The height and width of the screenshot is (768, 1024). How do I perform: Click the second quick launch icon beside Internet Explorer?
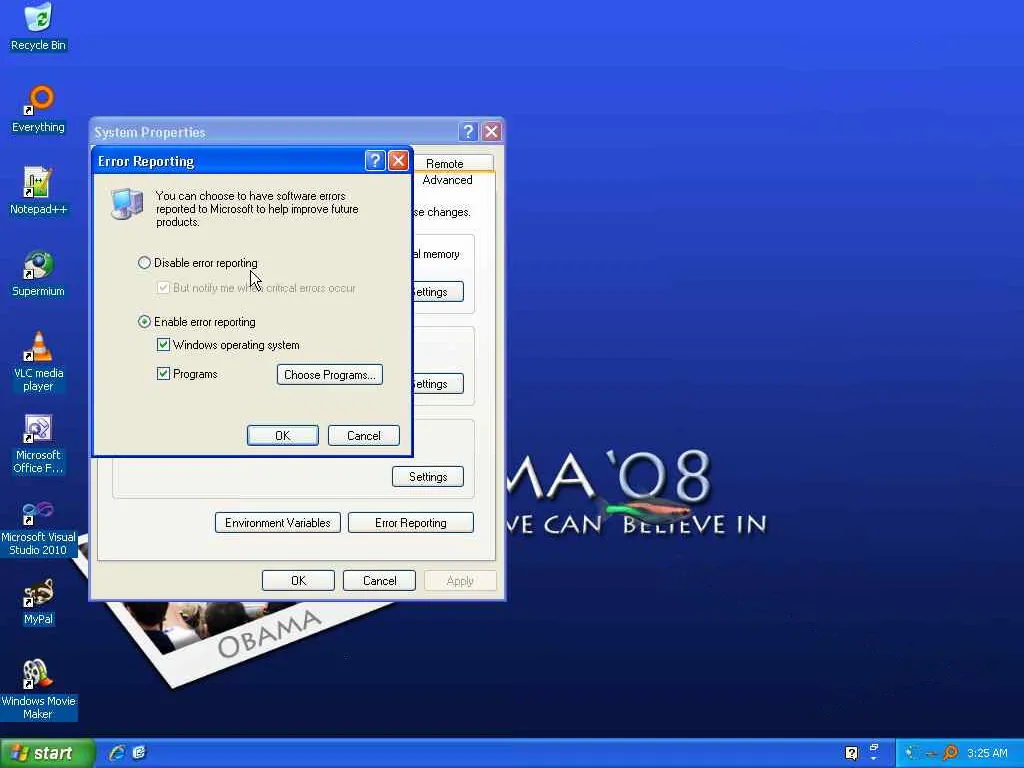coord(139,753)
